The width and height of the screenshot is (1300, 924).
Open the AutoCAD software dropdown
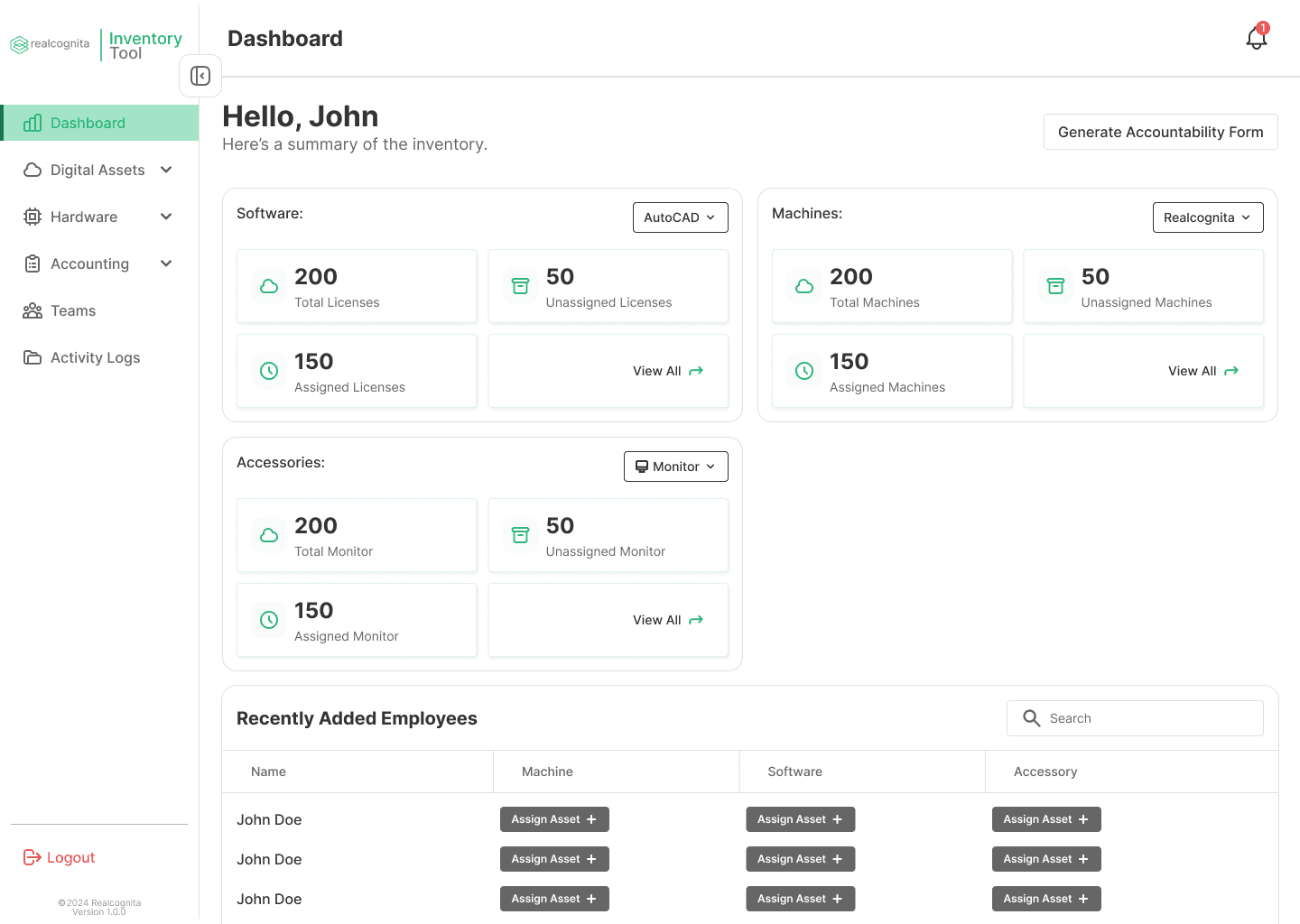pos(680,217)
